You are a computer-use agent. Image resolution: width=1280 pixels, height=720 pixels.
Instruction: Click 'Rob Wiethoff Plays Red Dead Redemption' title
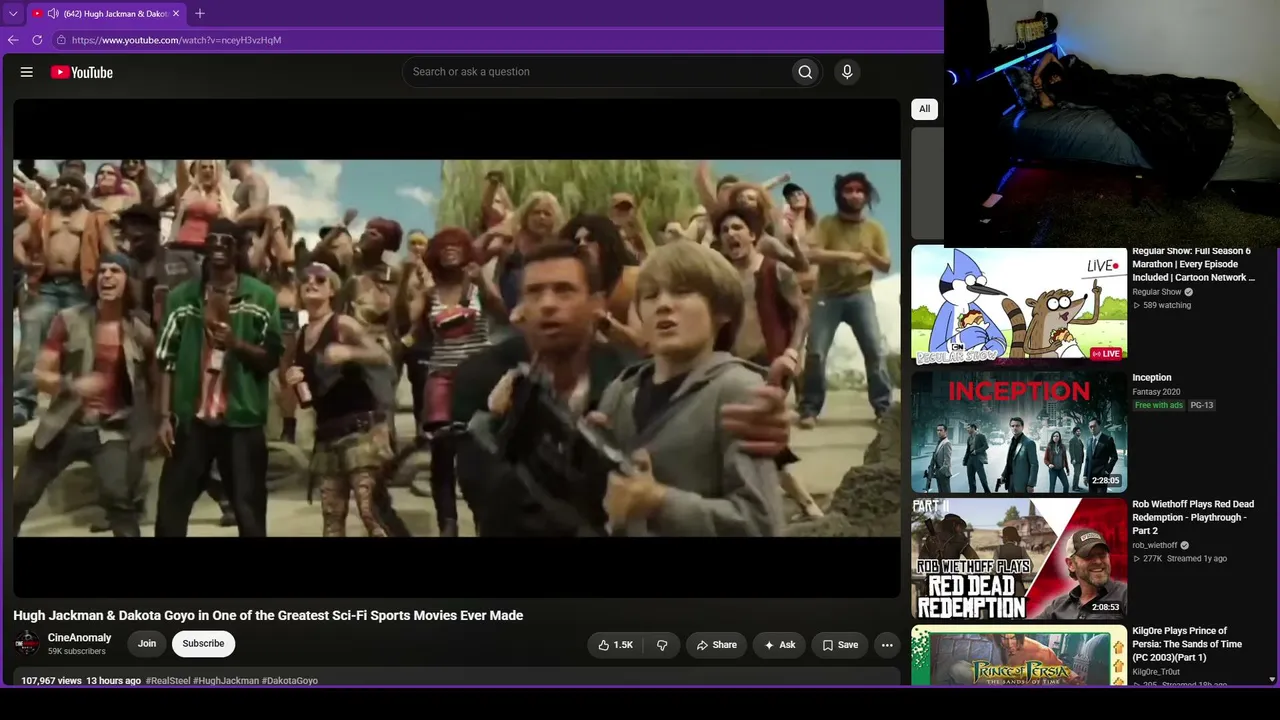coord(1193,518)
